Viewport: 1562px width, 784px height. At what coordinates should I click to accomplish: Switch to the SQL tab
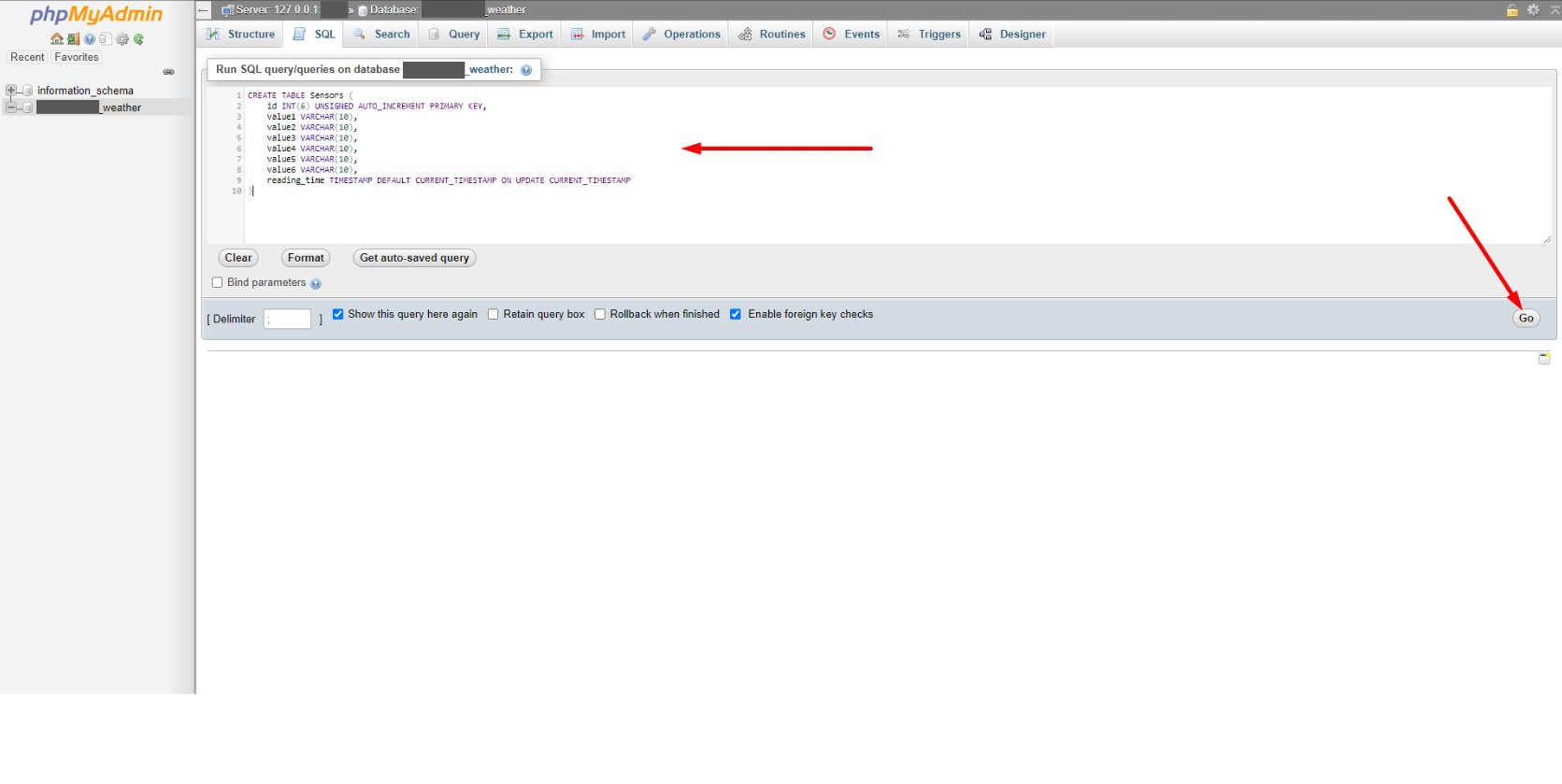point(314,35)
